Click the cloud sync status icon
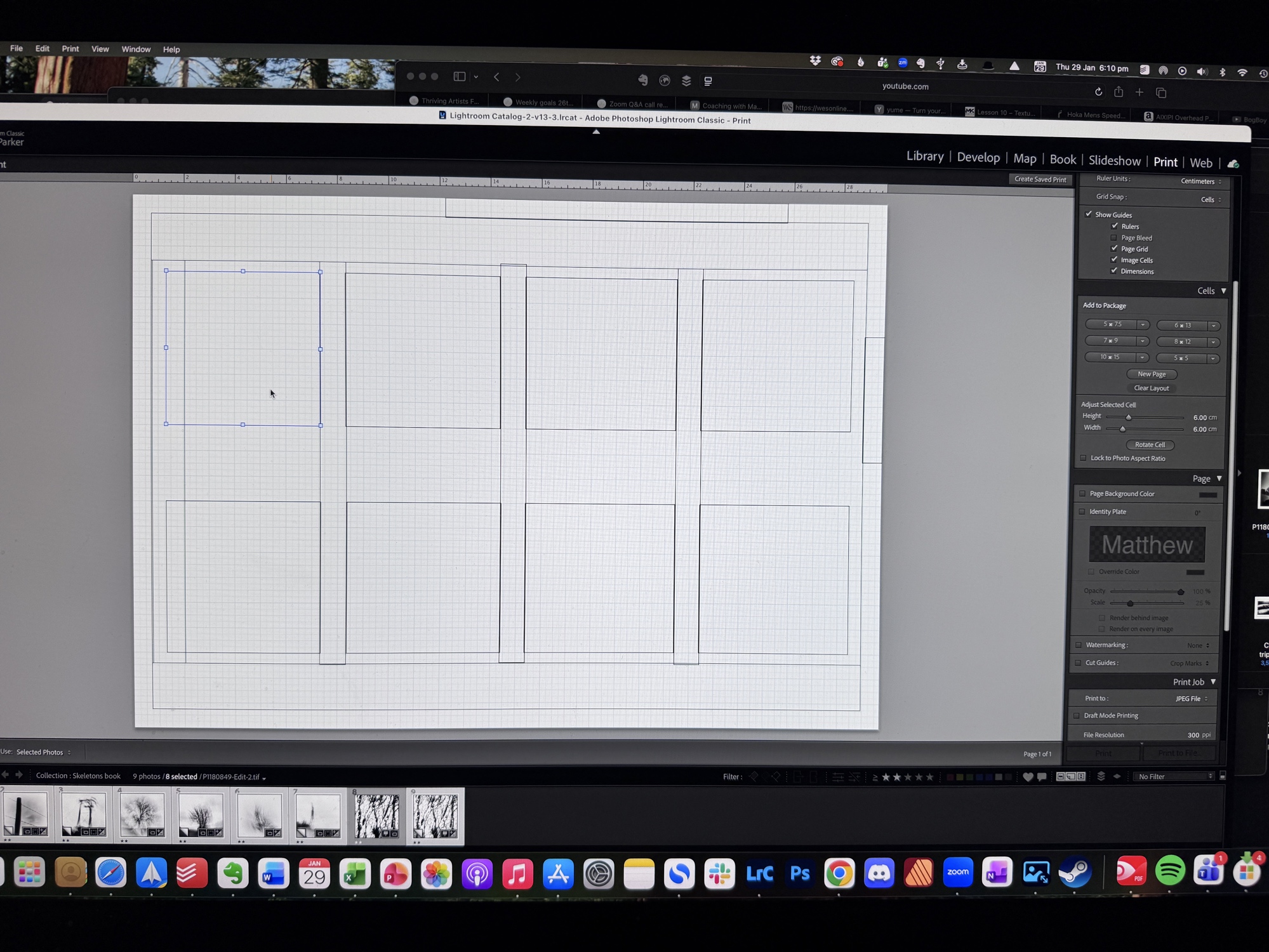1269x952 pixels. click(x=1233, y=164)
